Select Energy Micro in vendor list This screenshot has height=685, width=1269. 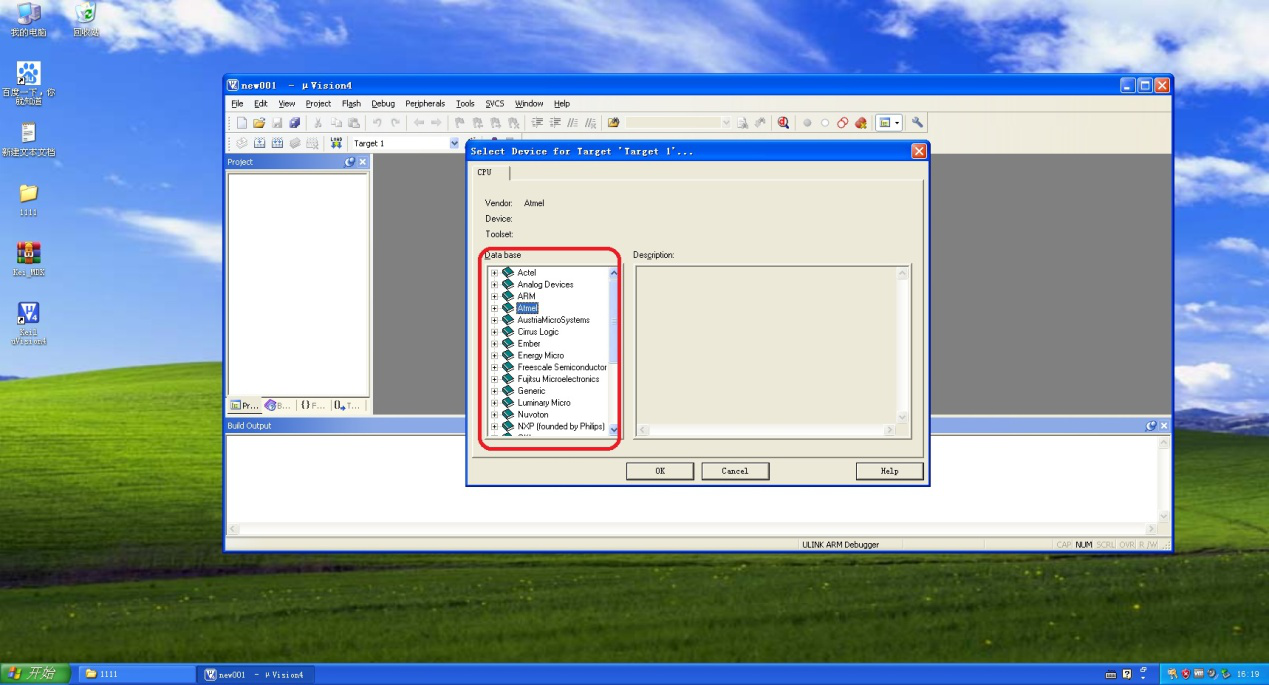coord(540,356)
